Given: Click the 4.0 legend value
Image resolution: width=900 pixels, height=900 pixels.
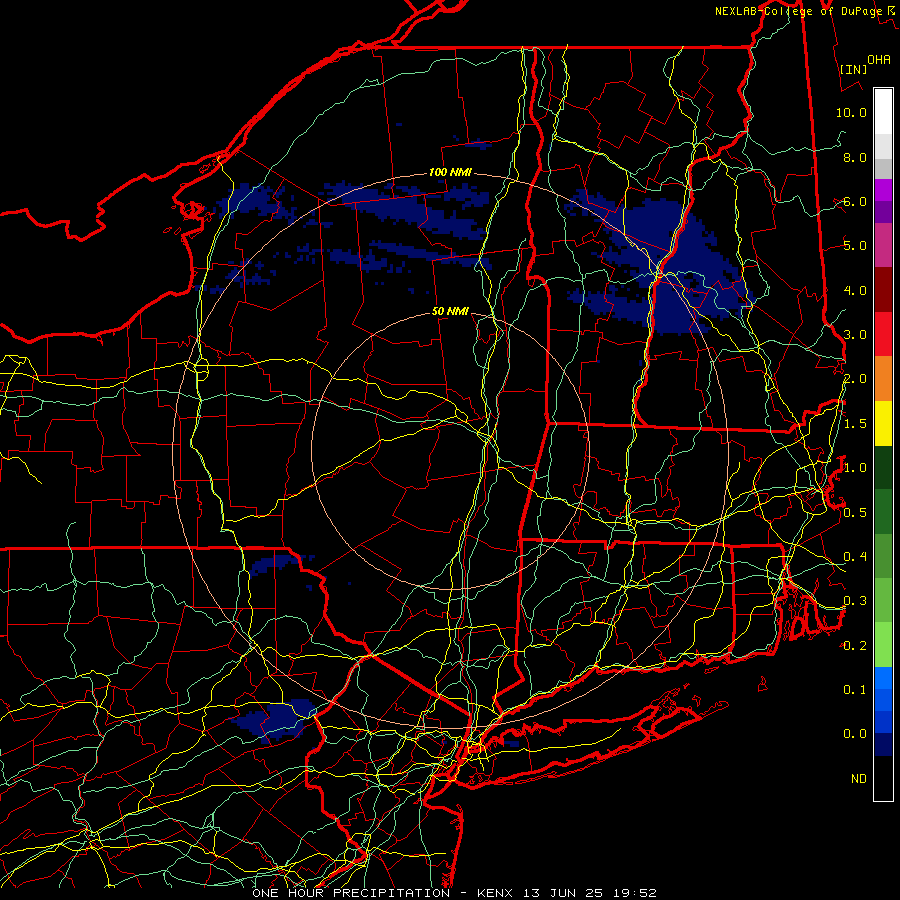Looking at the screenshot, I should 855,290.
